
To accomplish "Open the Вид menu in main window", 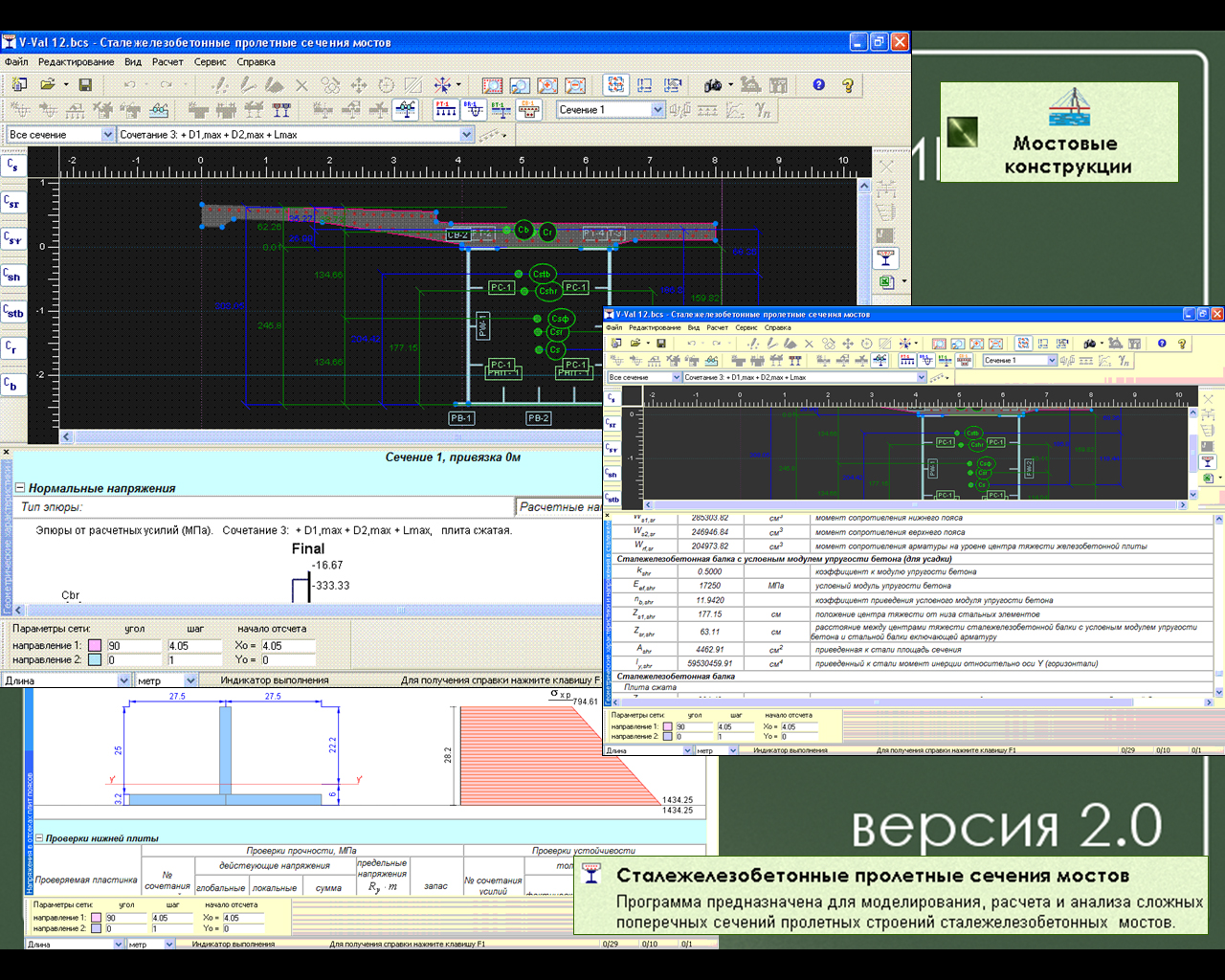I will 133,62.
